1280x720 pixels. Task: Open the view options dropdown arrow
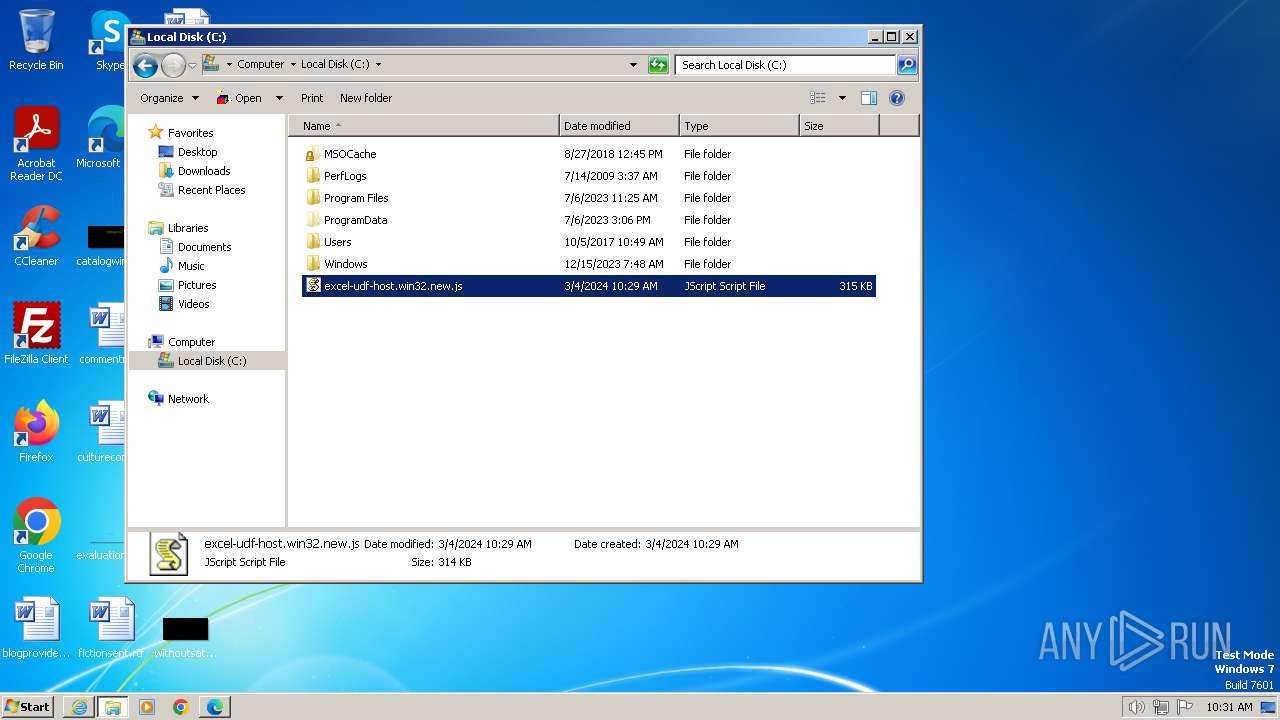pyautogui.click(x=842, y=98)
